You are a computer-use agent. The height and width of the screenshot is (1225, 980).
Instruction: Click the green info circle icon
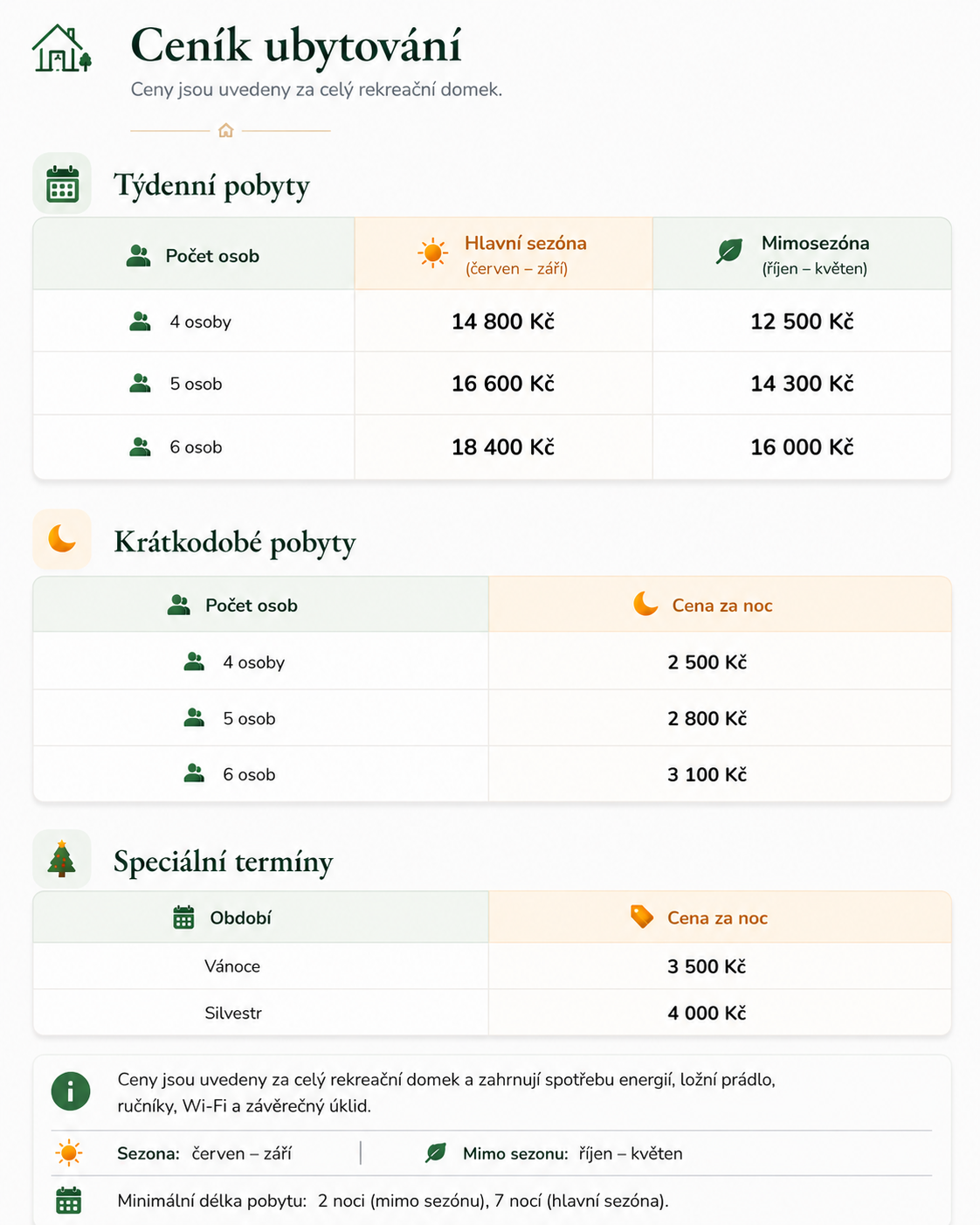coord(71,1091)
